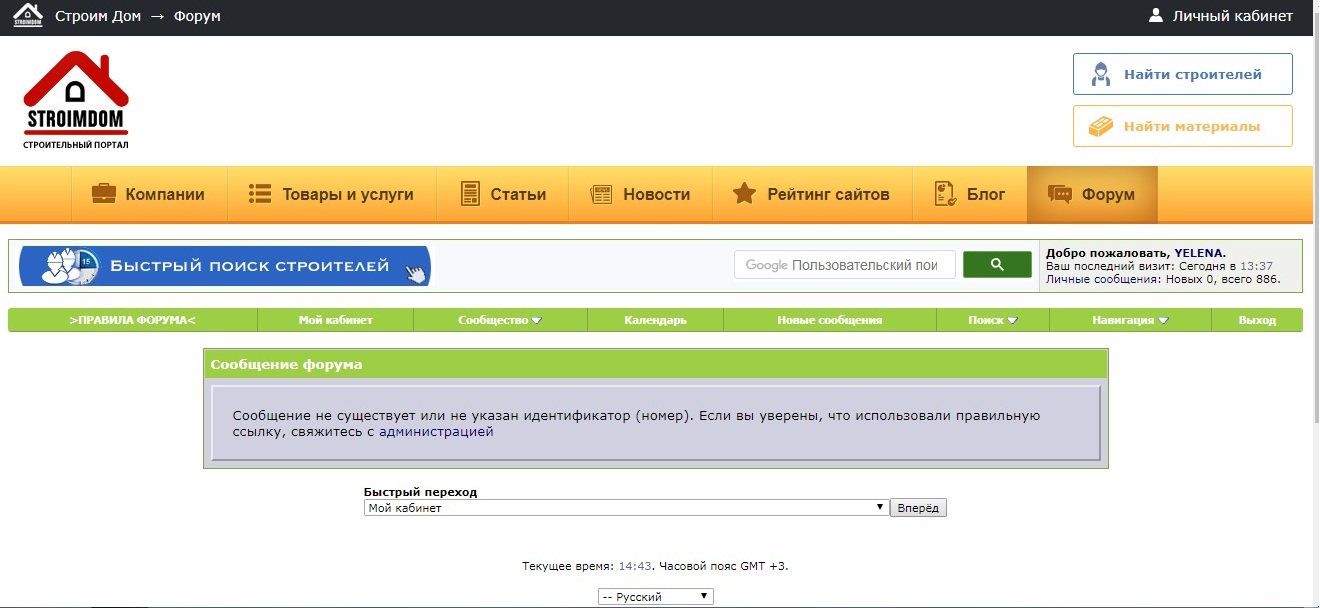Click the Google custom search input field

click(845, 265)
